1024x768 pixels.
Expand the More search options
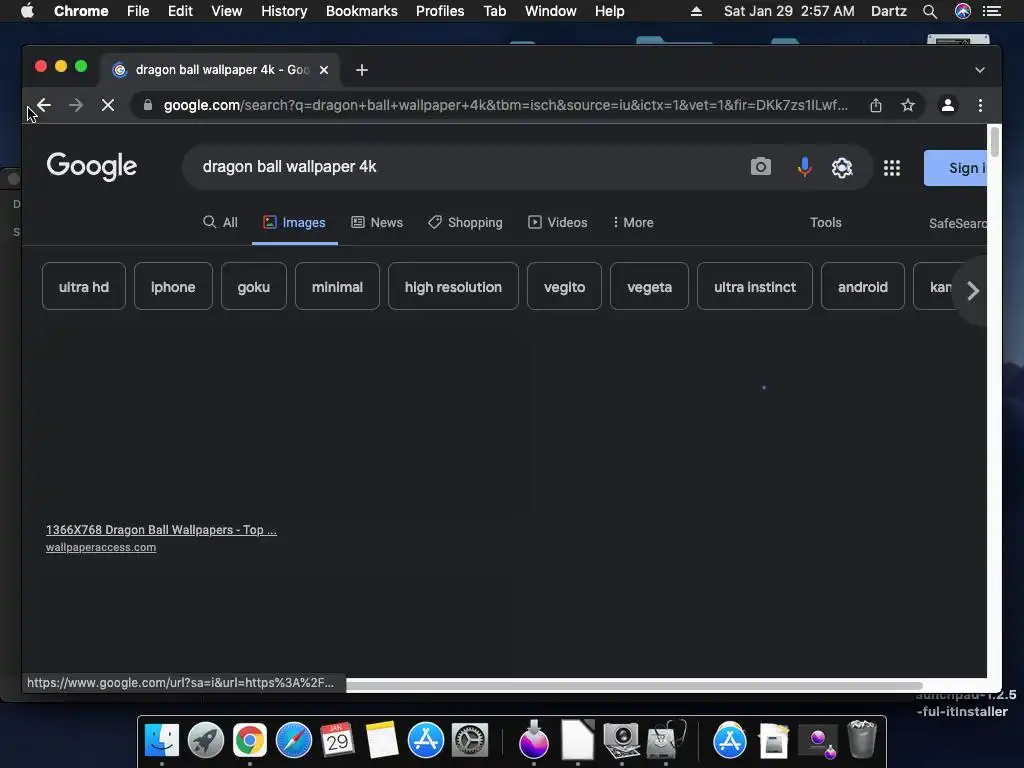tap(633, 222)
